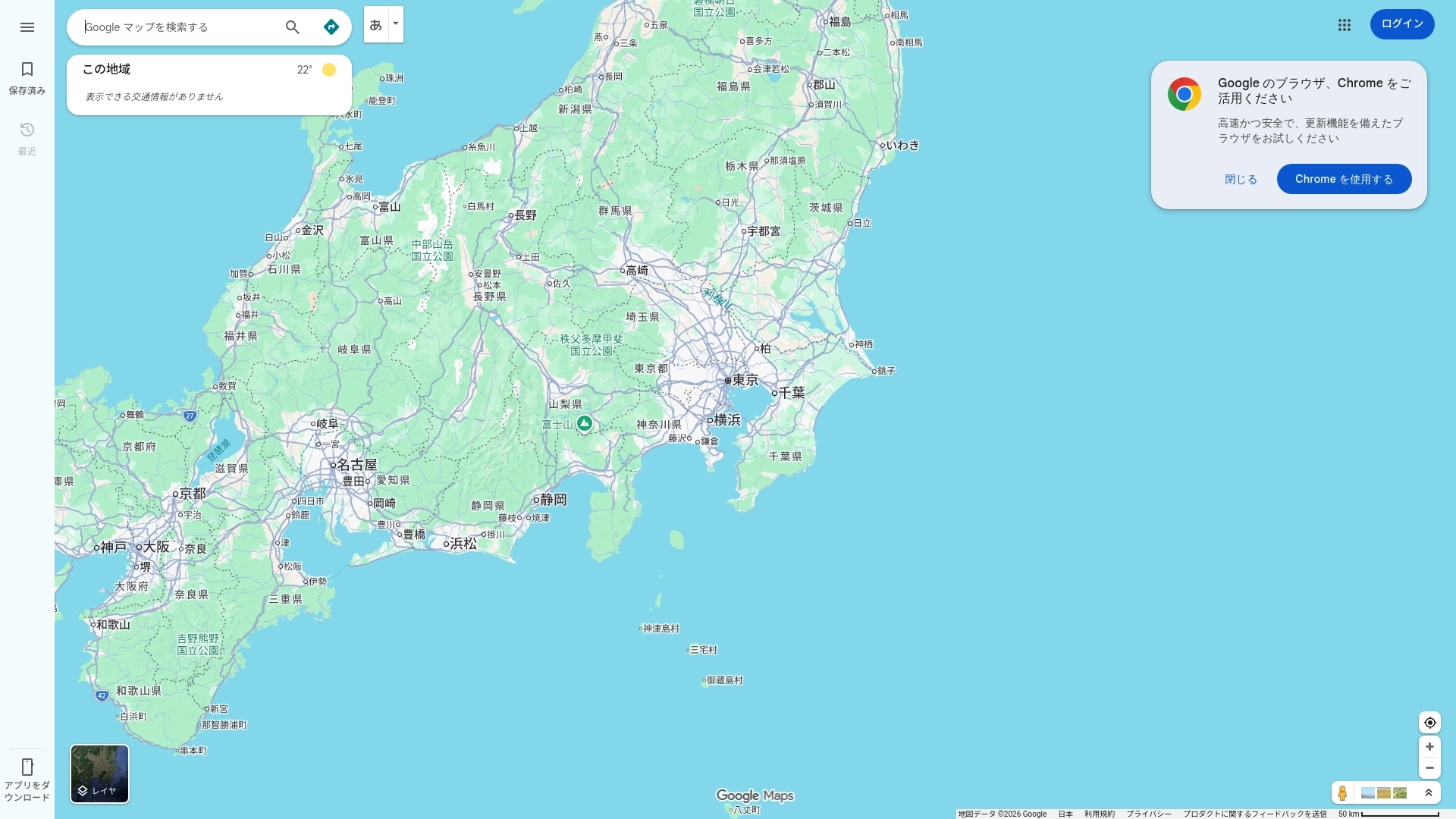
Task: Click the 浜松 city label
Action: click(463, 544)
